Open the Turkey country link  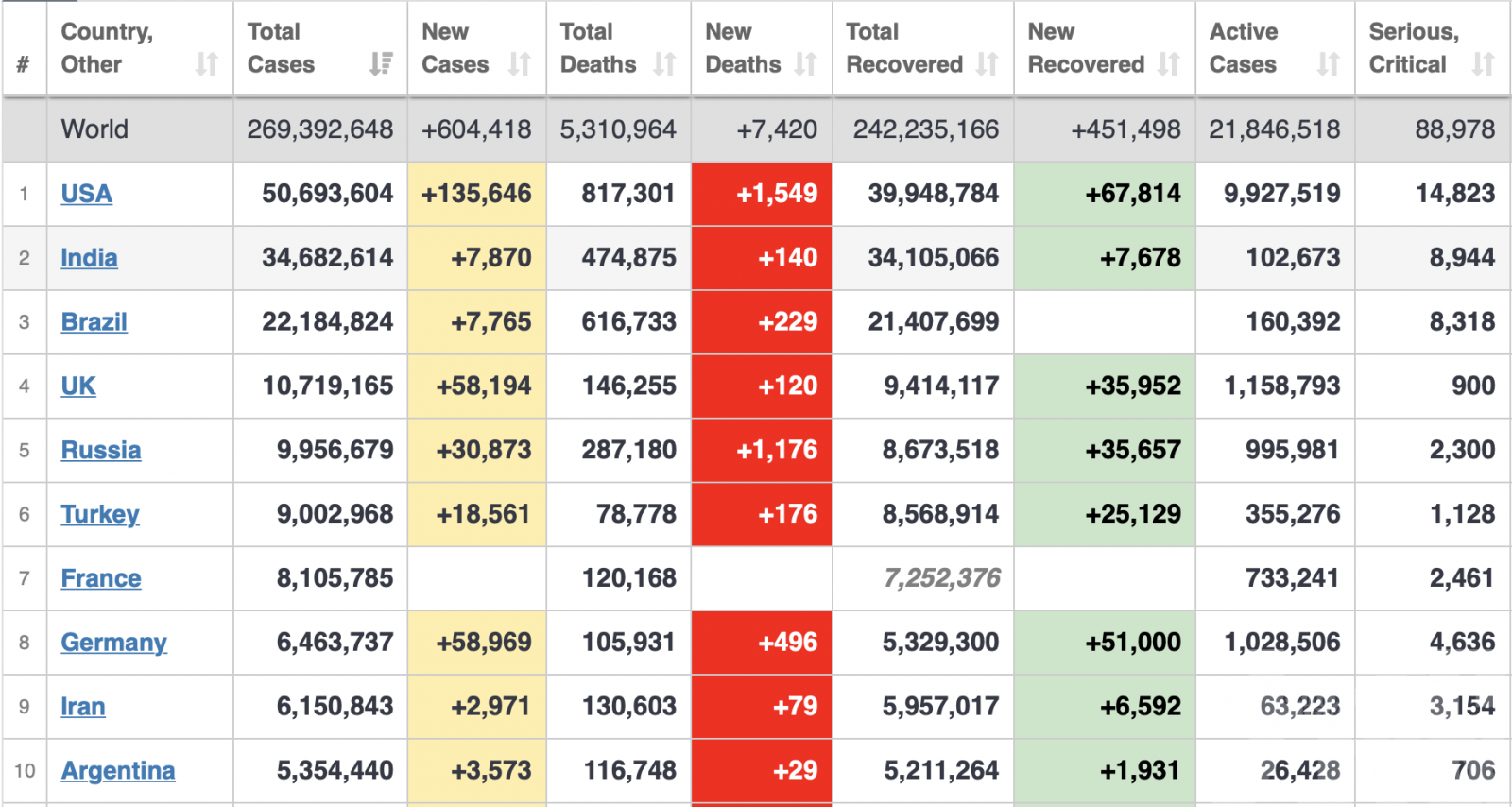point(100,515)
